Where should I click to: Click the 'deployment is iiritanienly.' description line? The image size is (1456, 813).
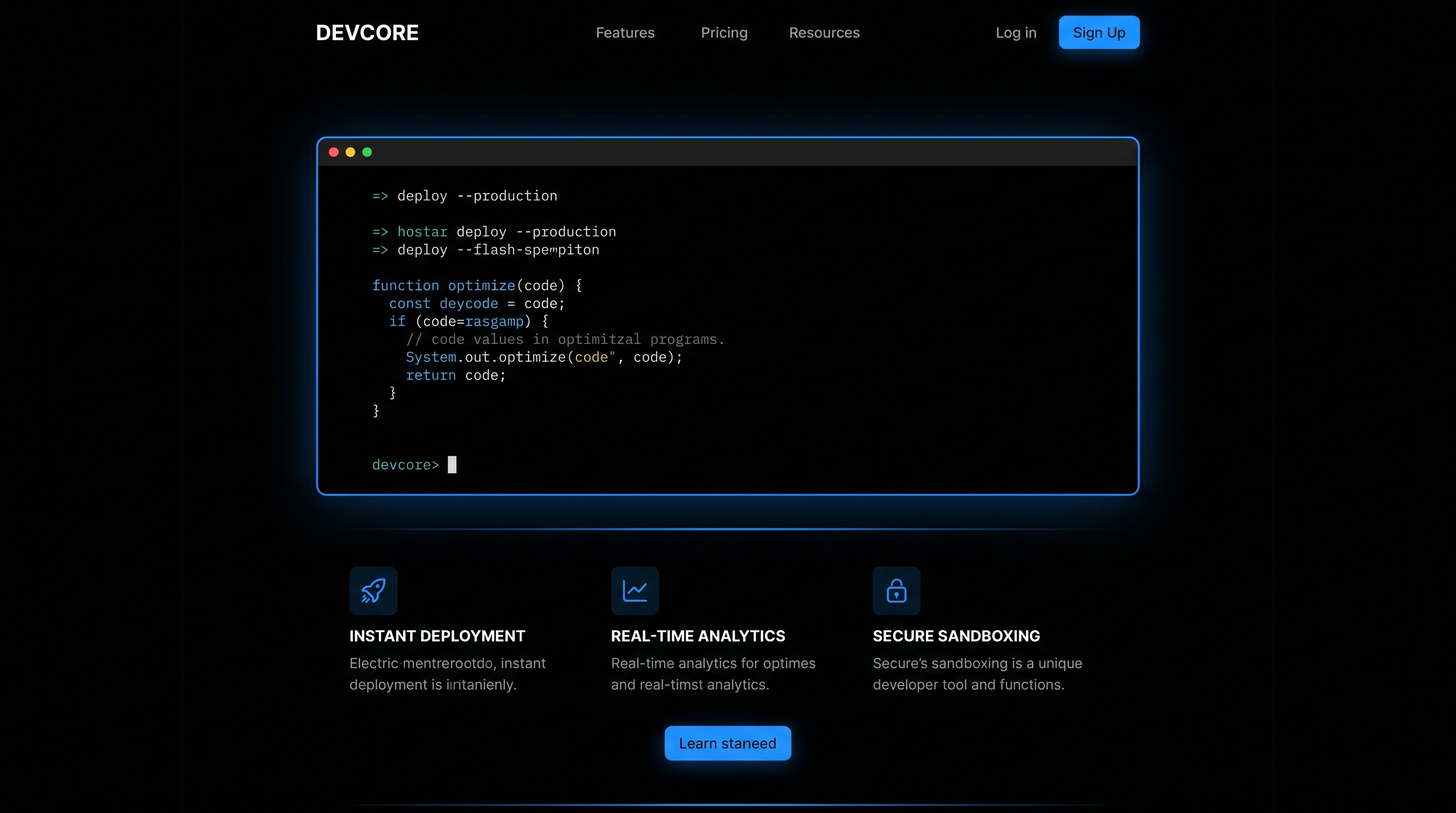[433, 685]
